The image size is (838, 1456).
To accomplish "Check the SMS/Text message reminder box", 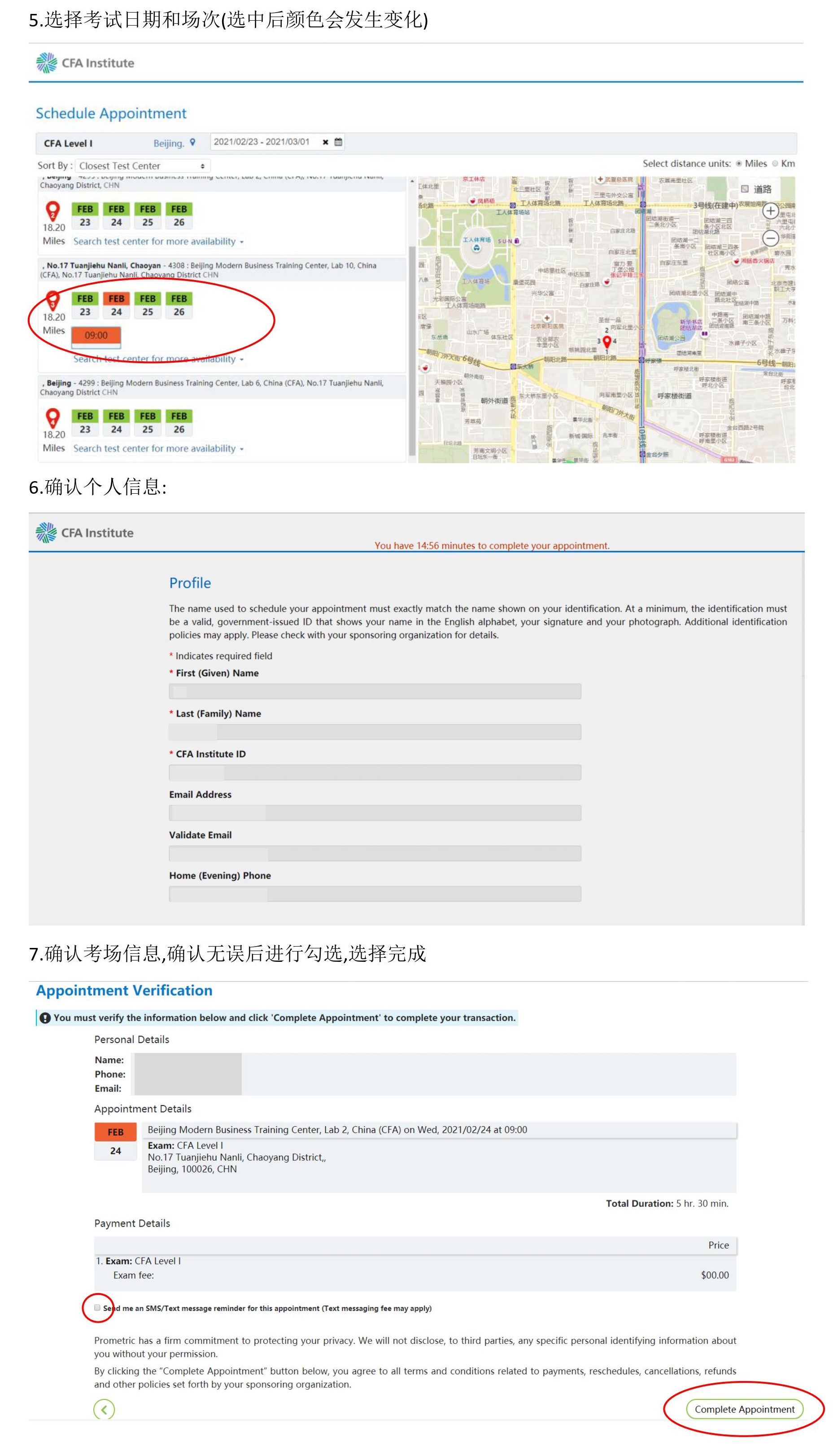I will (x=97, y=1307).
